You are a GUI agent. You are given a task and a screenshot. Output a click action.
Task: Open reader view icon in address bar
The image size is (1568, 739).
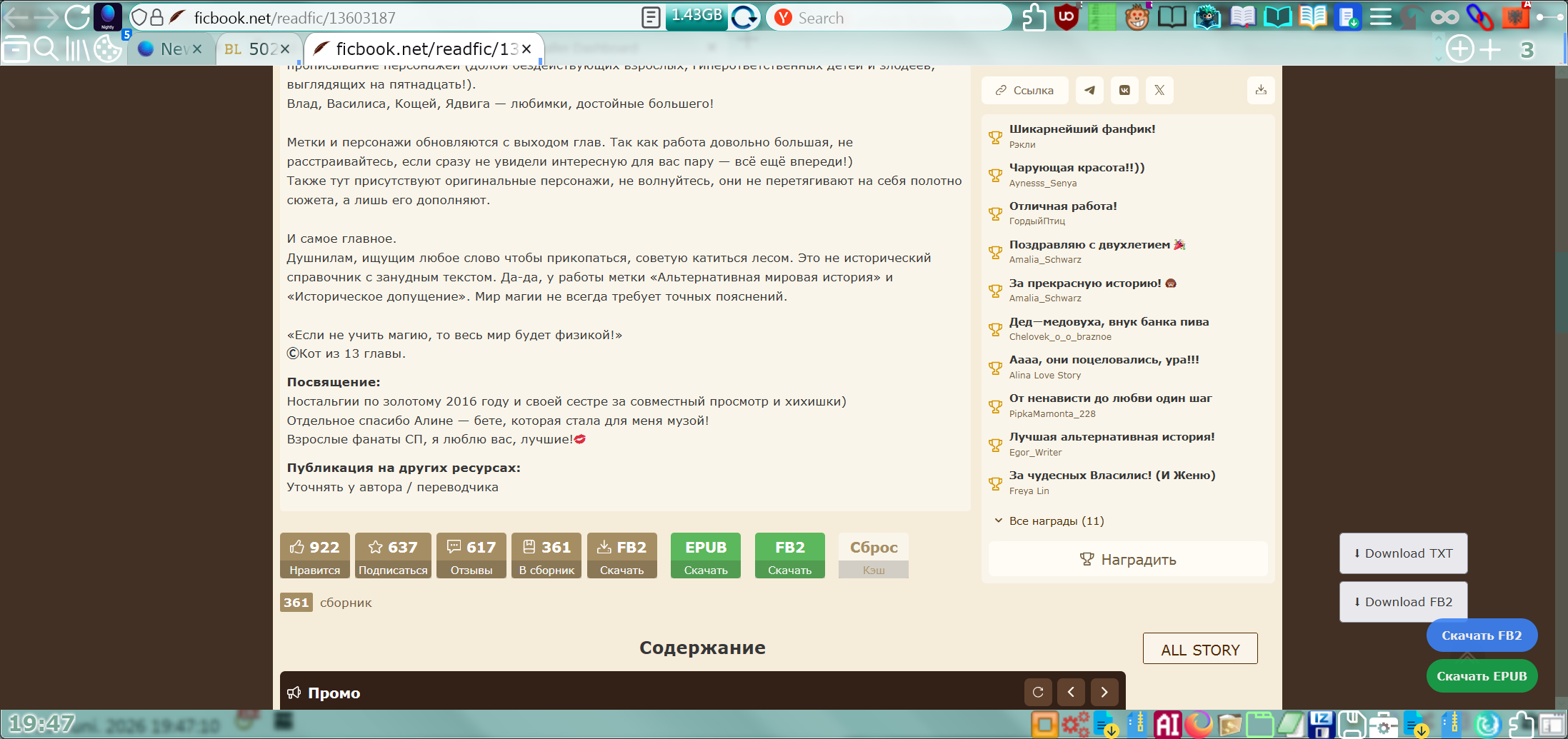pyautogui.click(x=651, y=17)
